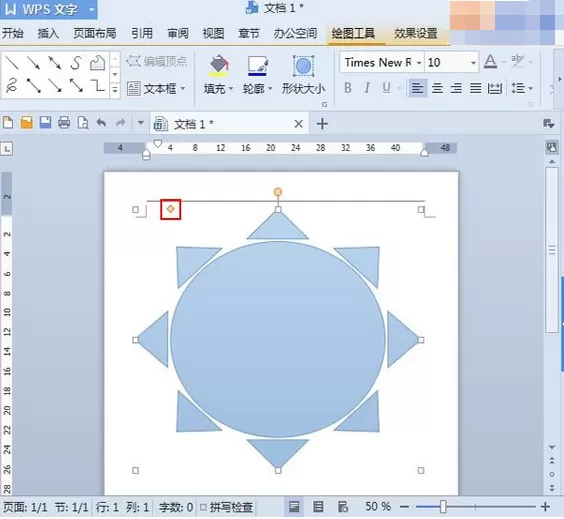
Task: Open the font name dropdown
Action: click(419, 63)
